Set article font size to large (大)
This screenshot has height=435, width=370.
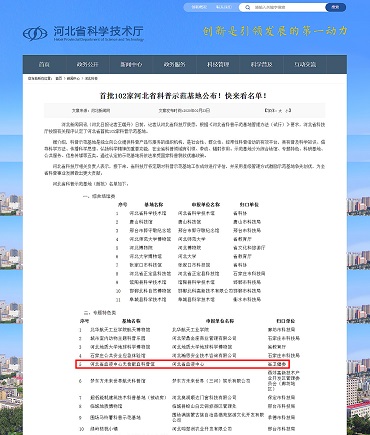point(280,110)
